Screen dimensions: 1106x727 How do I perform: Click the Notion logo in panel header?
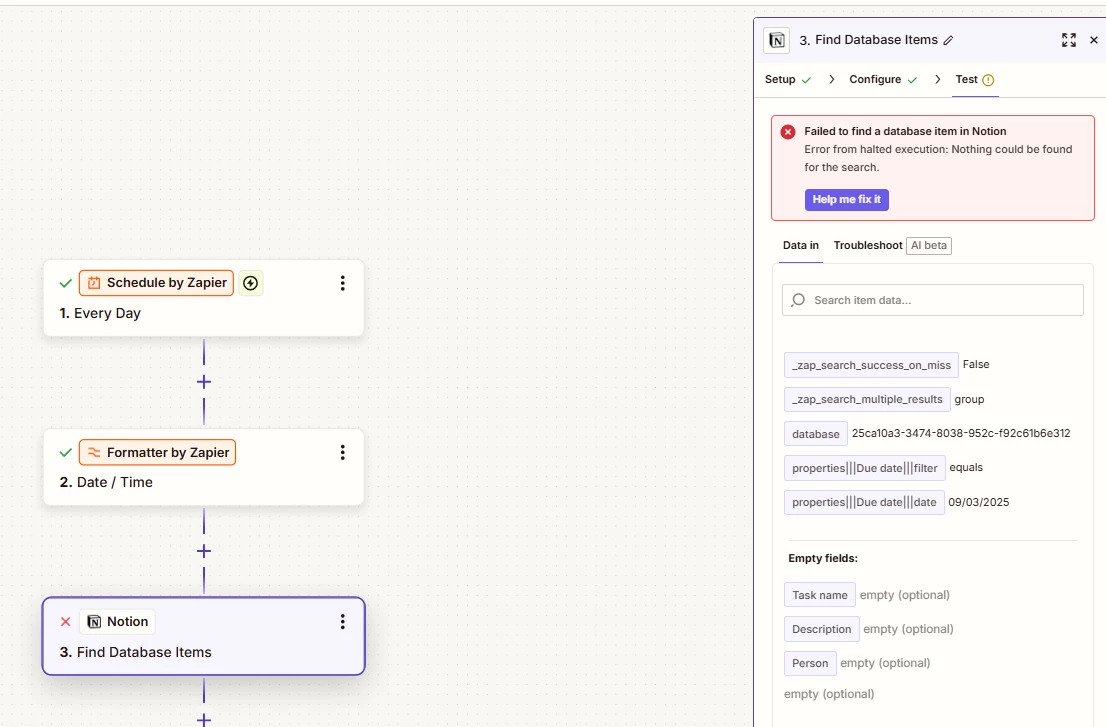pyautogui.click(x=777, y=40)
